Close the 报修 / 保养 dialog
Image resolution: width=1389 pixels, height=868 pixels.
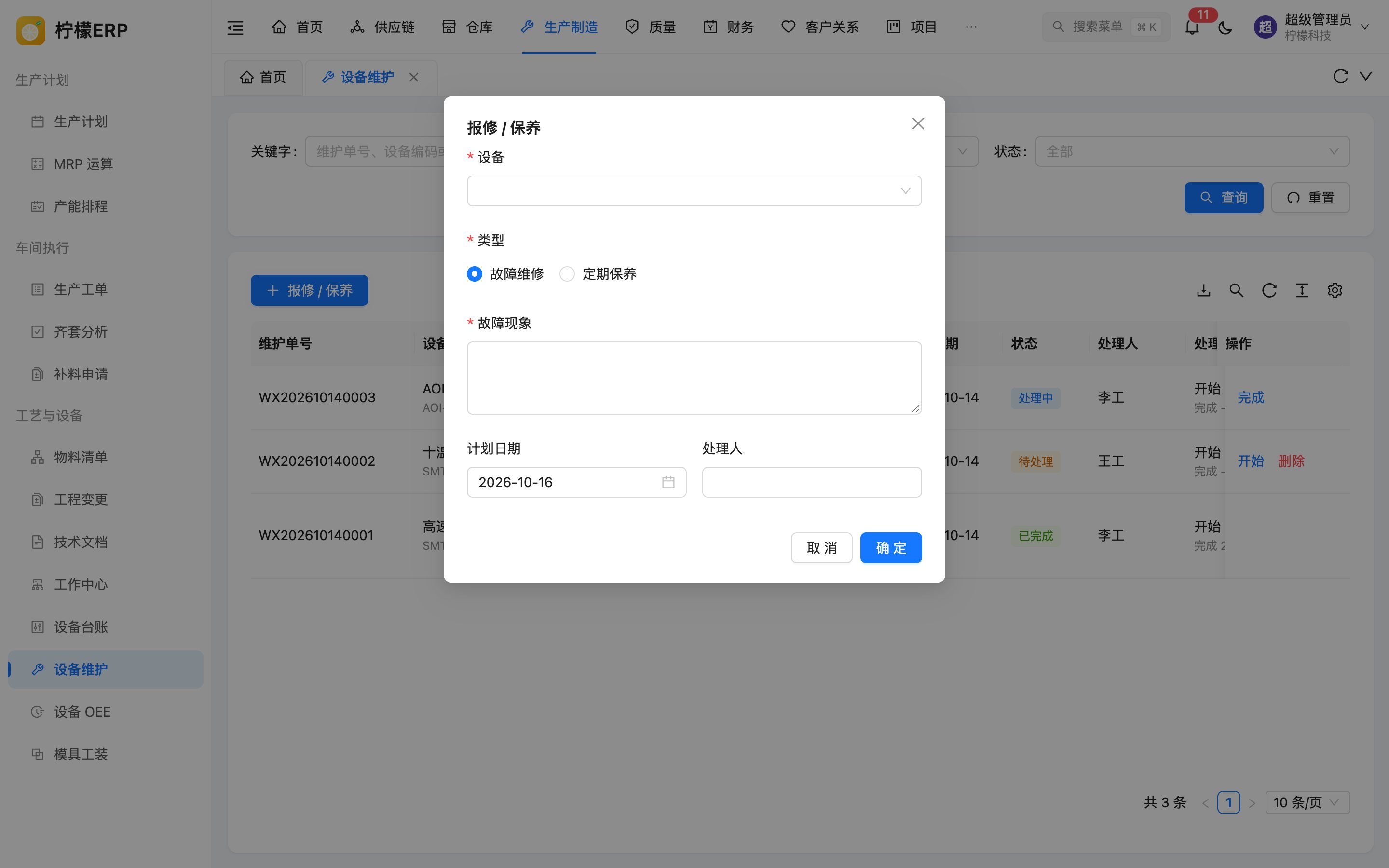pos(918,123)
